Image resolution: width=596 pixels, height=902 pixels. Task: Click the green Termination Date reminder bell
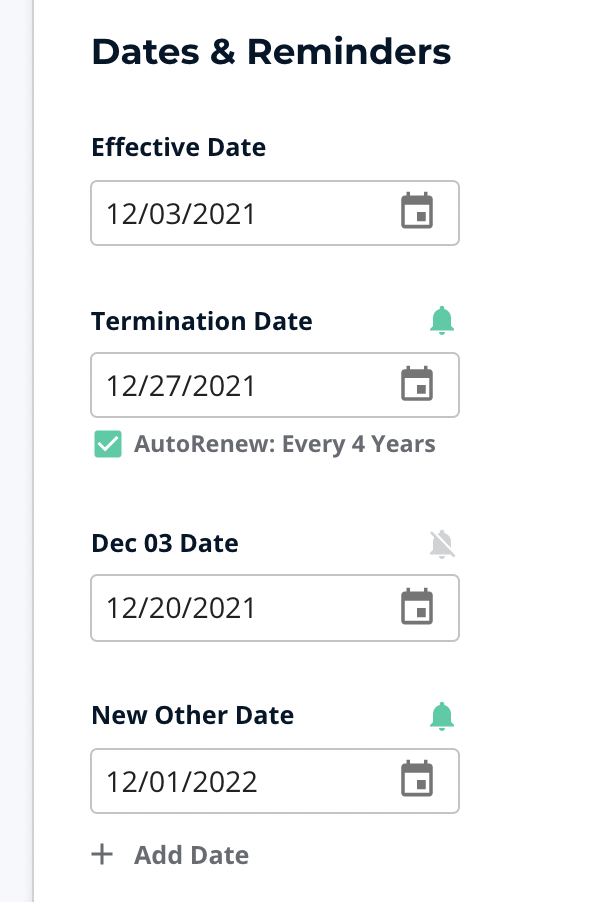[442, 320]
